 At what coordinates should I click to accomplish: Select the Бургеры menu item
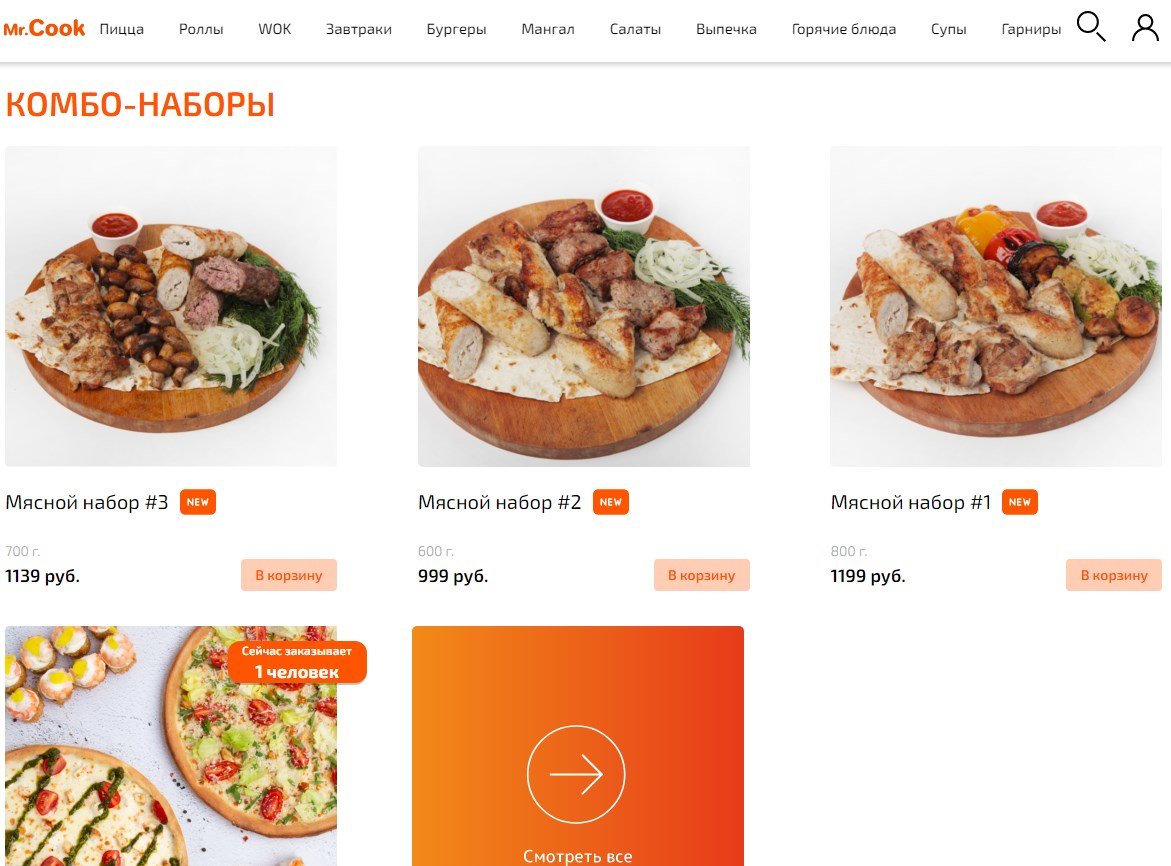tap(456, 29)
